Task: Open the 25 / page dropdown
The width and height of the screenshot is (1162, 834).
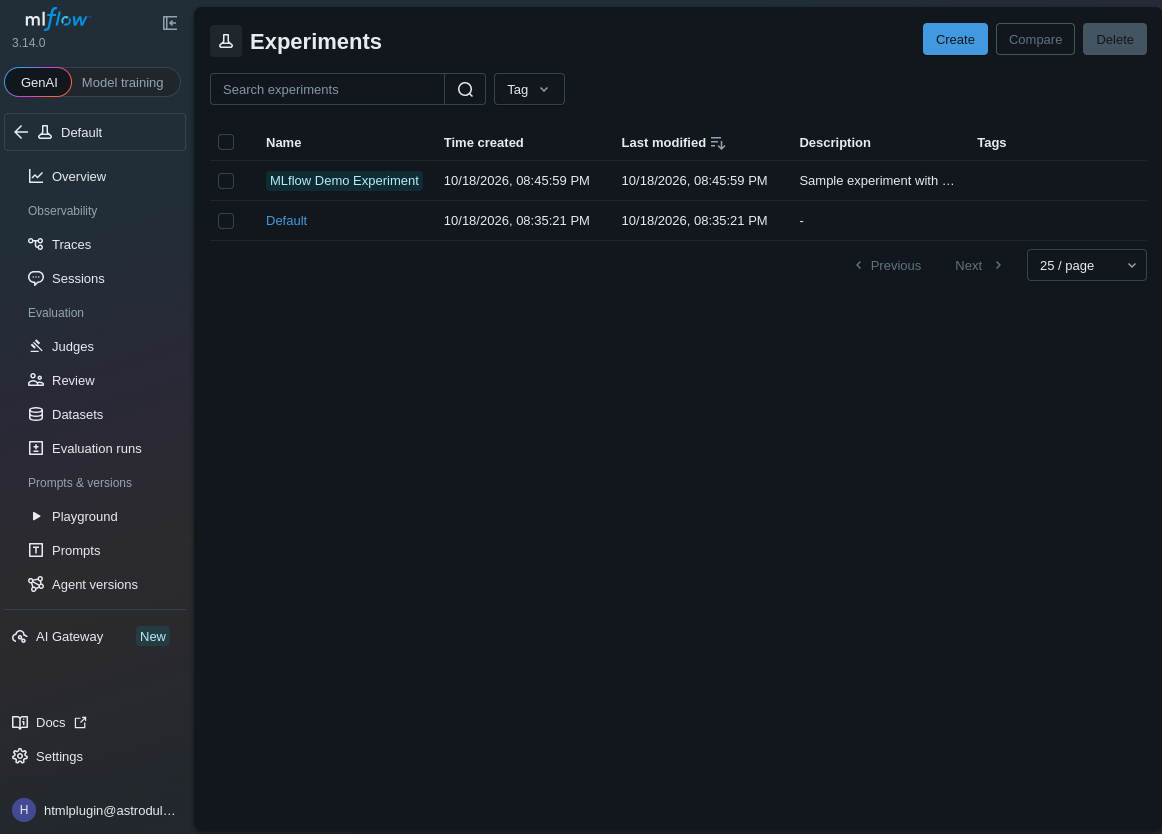Action: click(1086, 265)
